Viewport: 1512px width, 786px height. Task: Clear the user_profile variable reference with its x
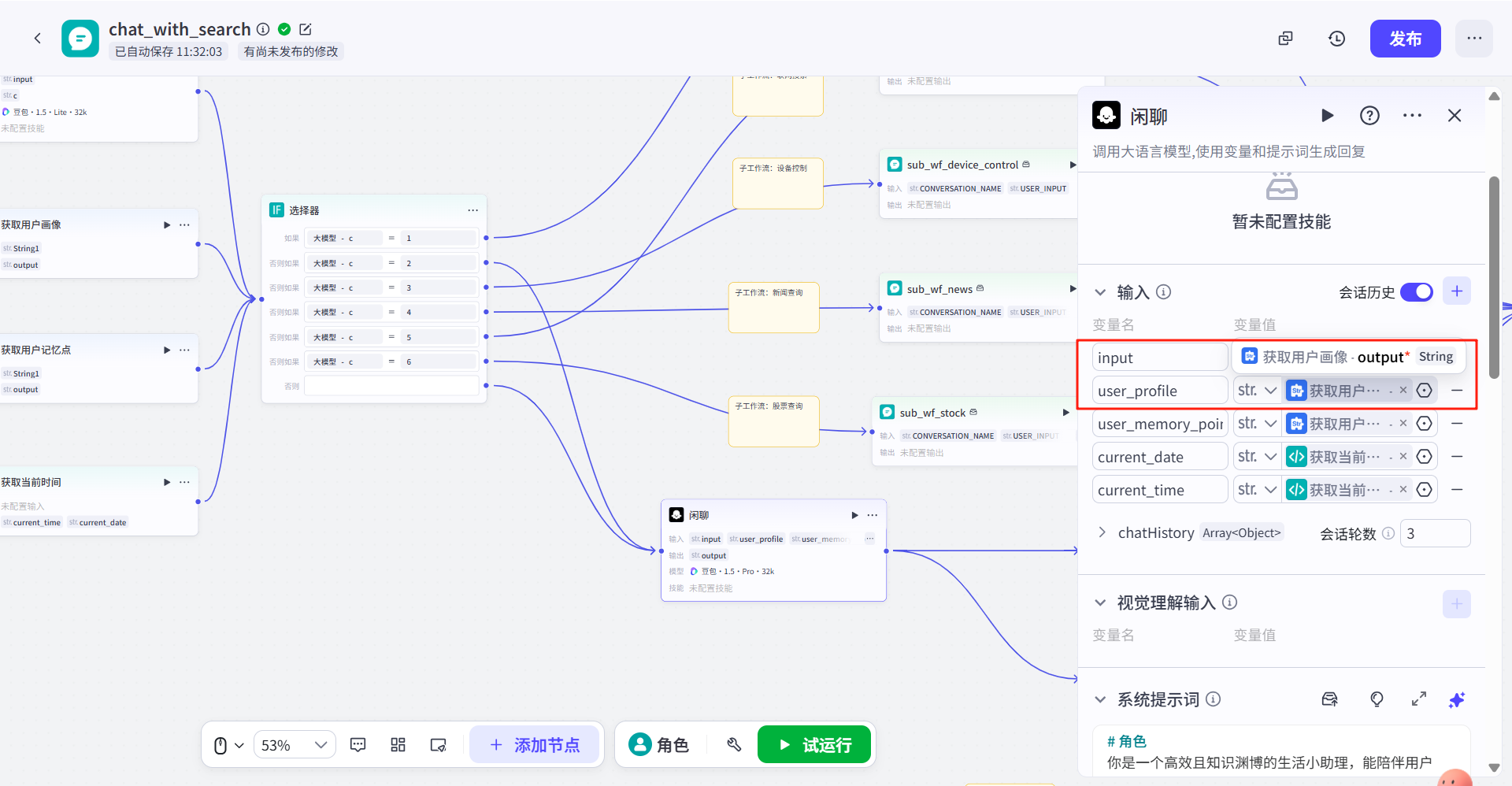point(1403,390)
